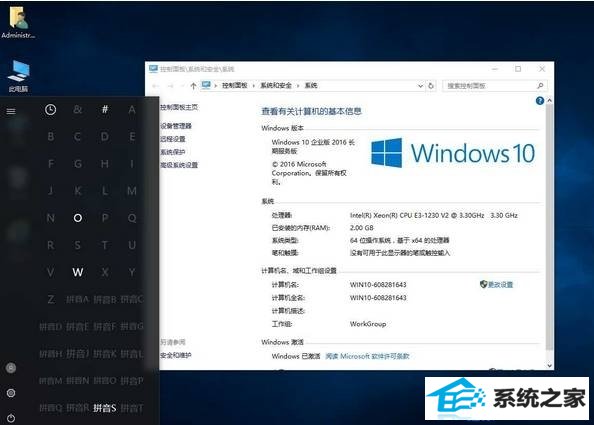Jump to letter W in app list
Screen dimensions: 594x425
click(78, 272)
